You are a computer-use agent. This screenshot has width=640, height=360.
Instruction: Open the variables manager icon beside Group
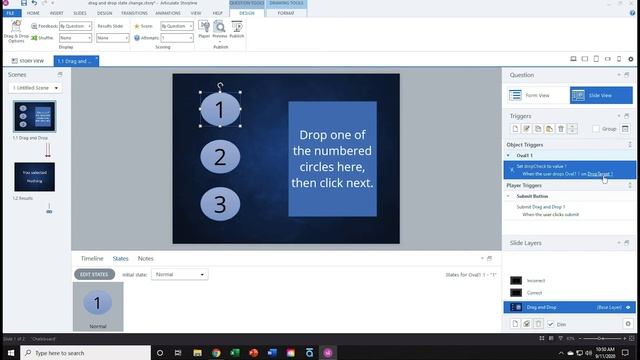click(x=625, y=129)
